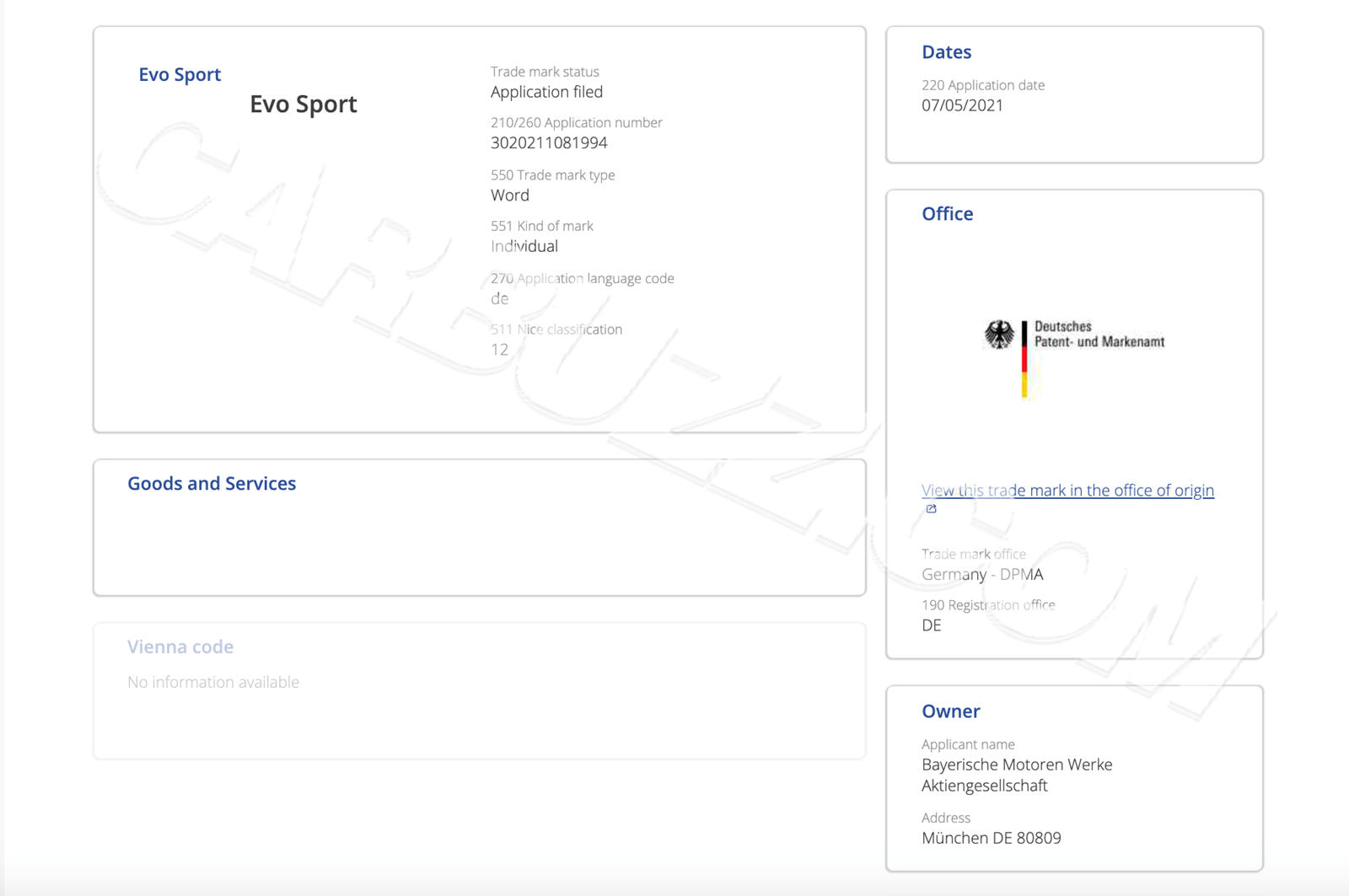Select the blue 'Evo Sport' title heading

180,74
